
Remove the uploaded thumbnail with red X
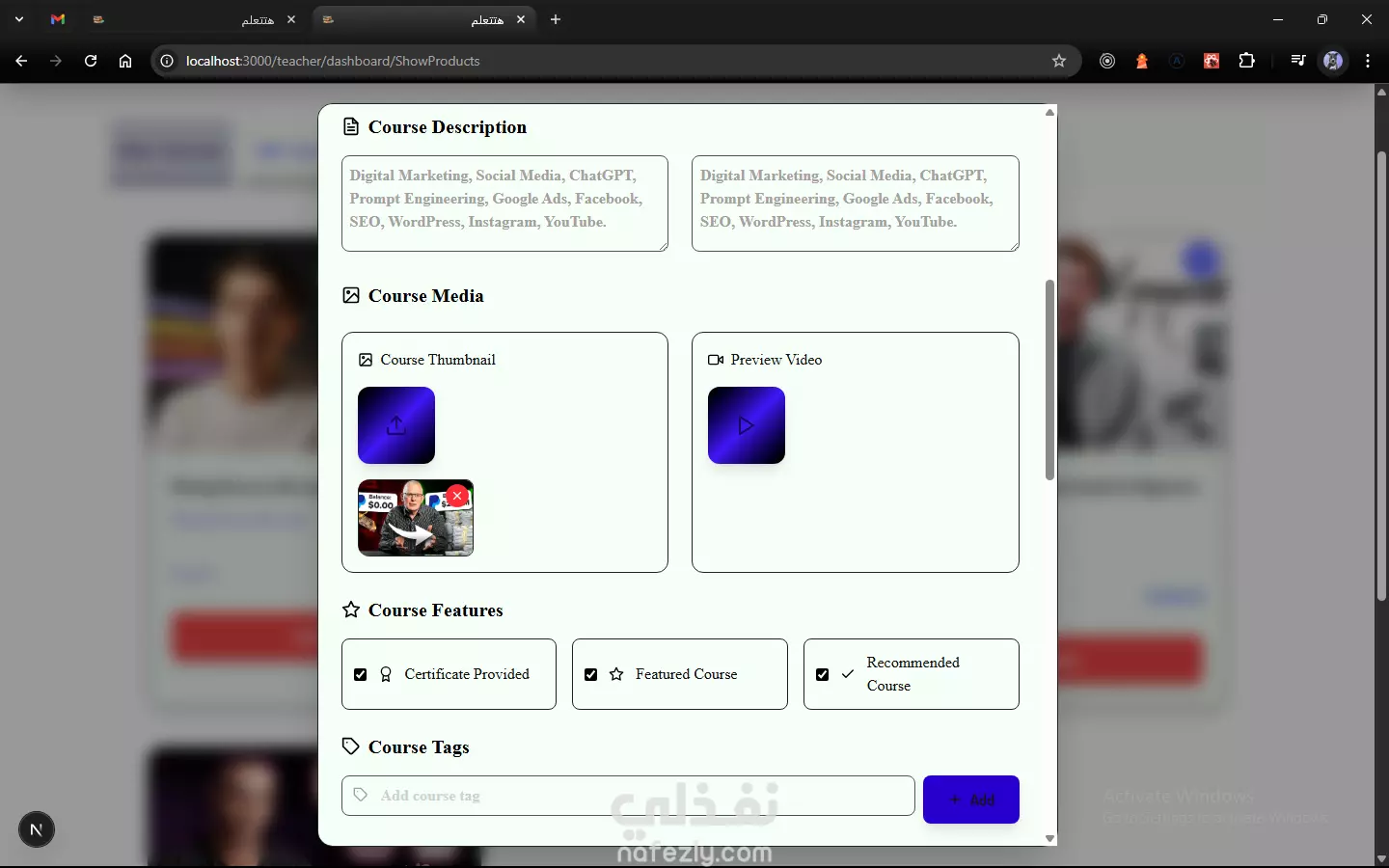[457, 496]
